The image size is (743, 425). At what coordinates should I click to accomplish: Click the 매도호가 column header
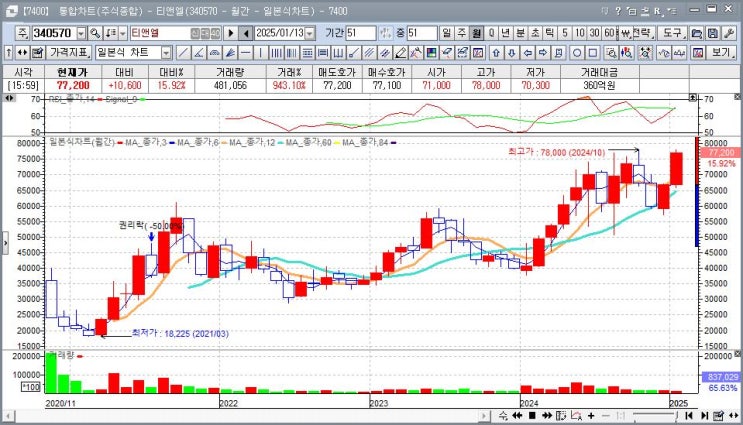coord(337,72)
